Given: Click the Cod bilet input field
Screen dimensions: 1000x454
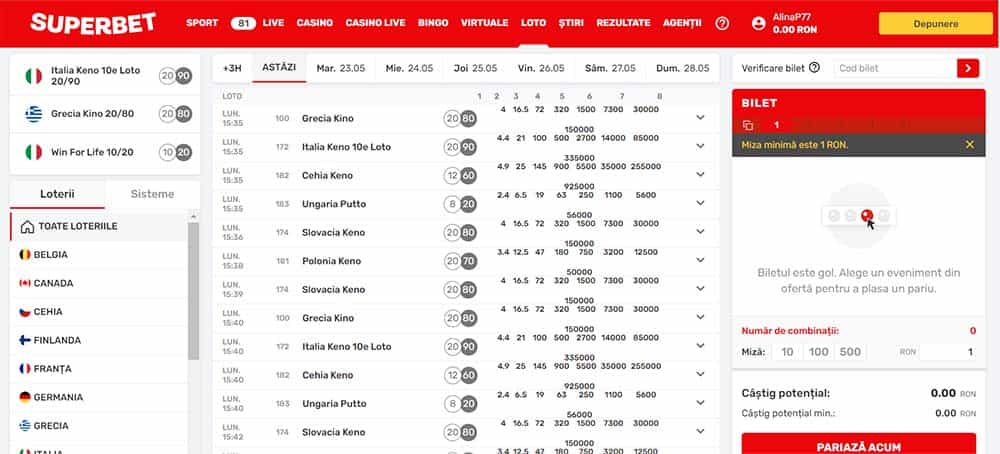Looking at the screenshot, I should (x=895, y=68).
